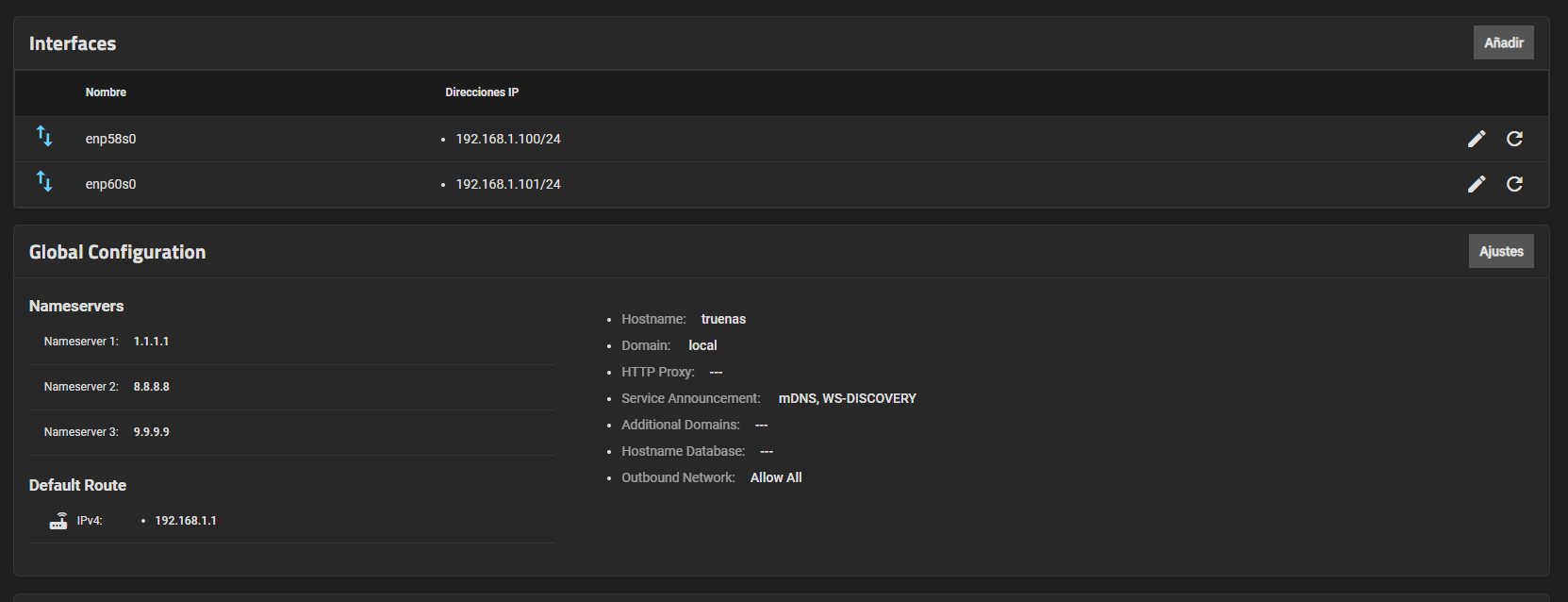
Task: Click the IP address 192.168.1.100/24
Action: click(x=508, y=139)
